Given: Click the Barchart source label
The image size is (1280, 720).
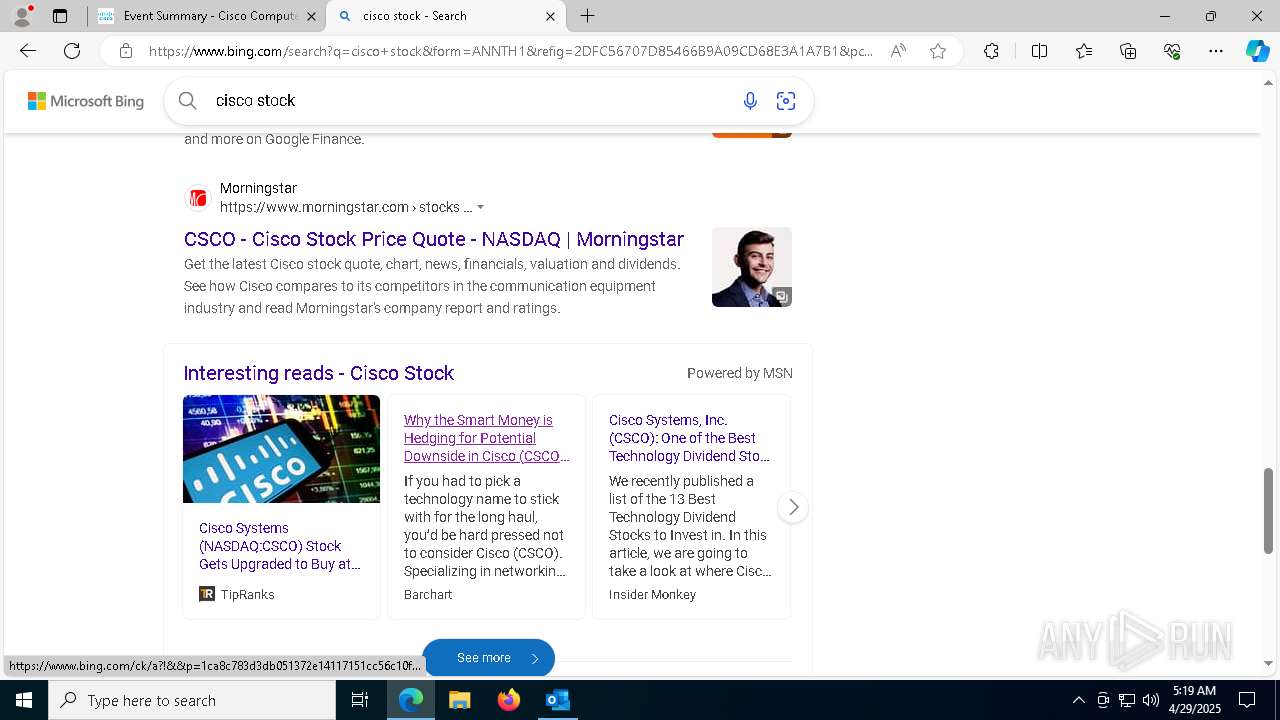Looking at the screenshot, I should [428, 594].
